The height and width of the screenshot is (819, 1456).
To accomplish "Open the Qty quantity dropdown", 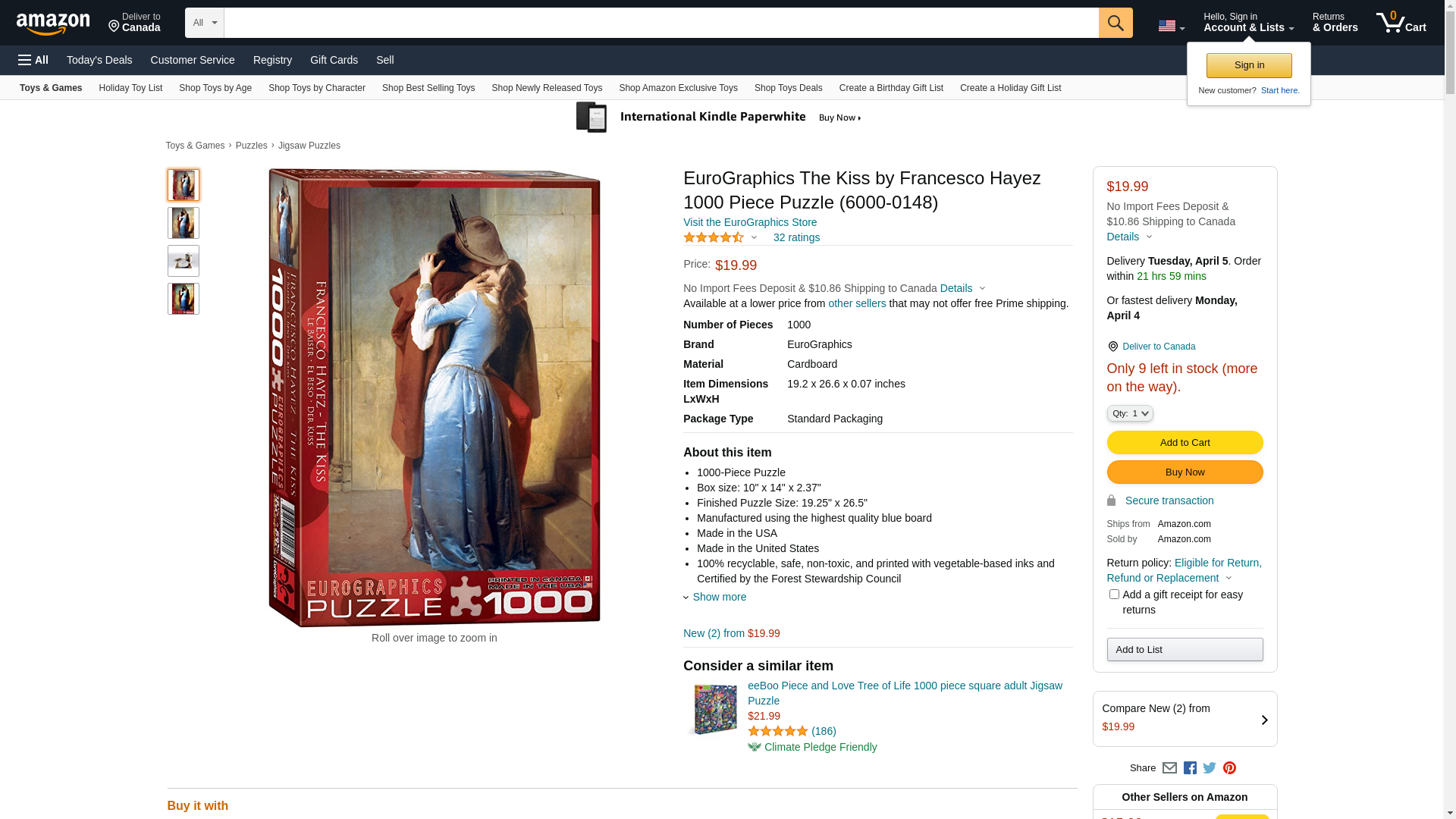I will pyautogui.click(x=1129, y=413).
